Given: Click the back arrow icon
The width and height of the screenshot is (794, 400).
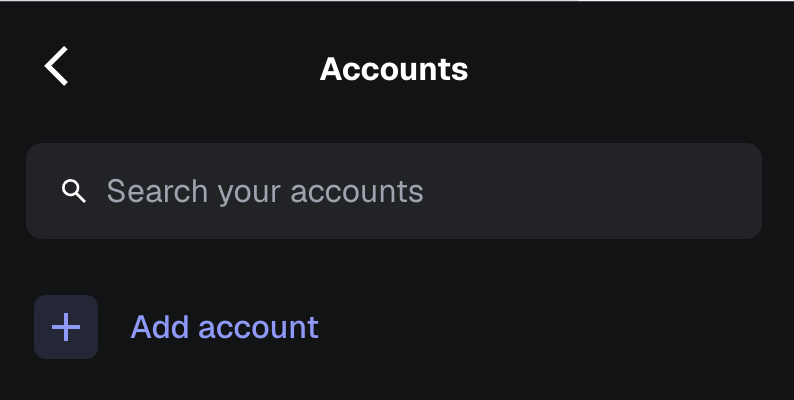Looking at the screenshot, I should pos(57,67).
